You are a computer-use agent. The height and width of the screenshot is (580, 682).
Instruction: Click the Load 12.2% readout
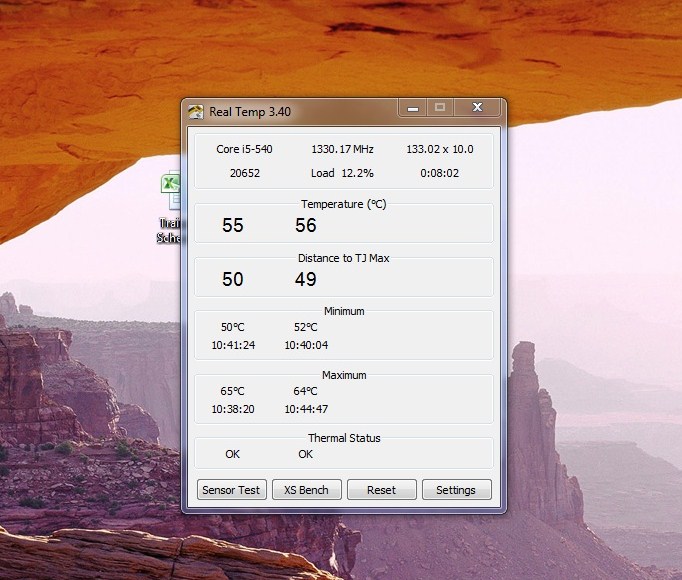coord(342,173)
